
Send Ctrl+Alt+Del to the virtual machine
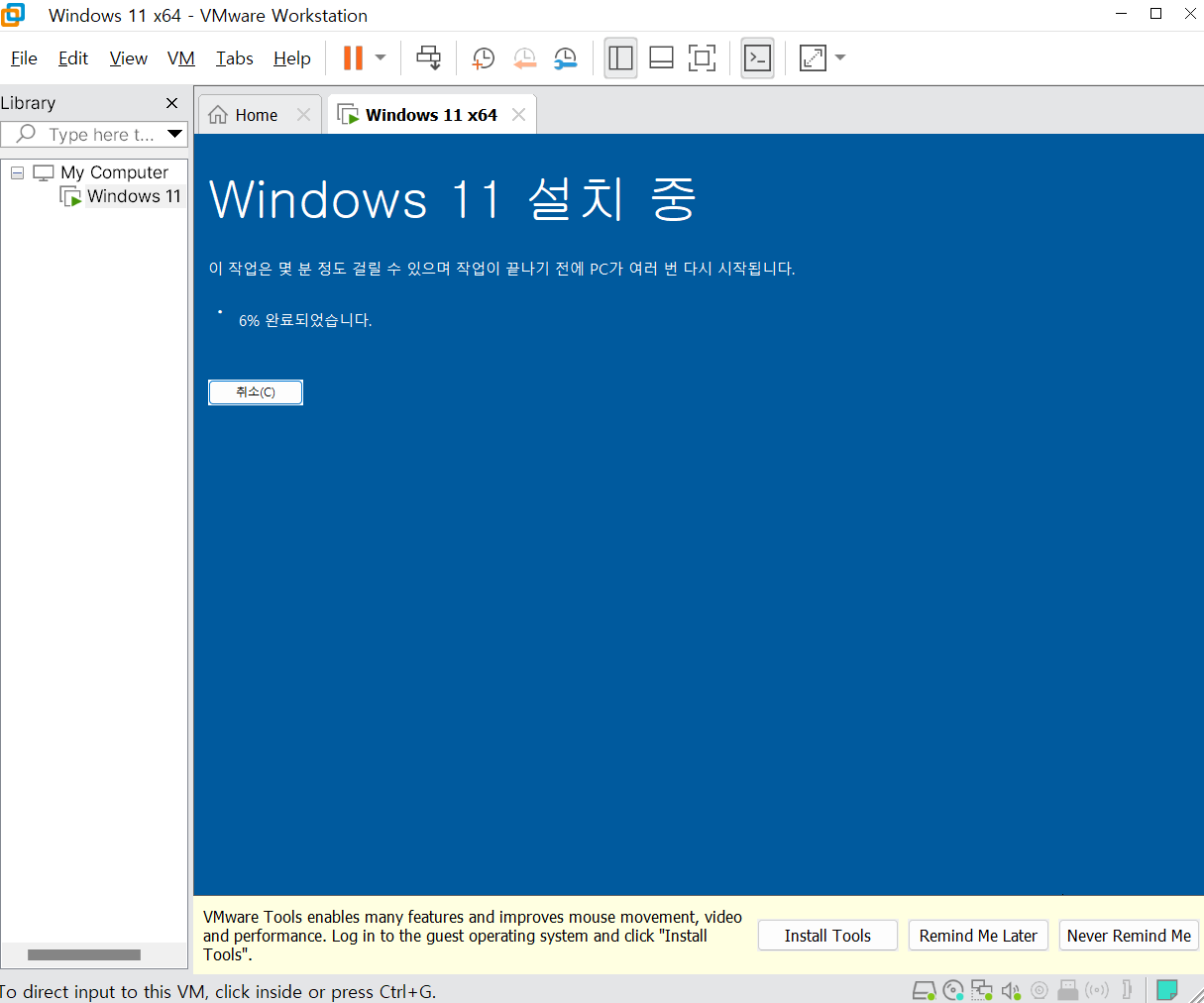[428, 57]
